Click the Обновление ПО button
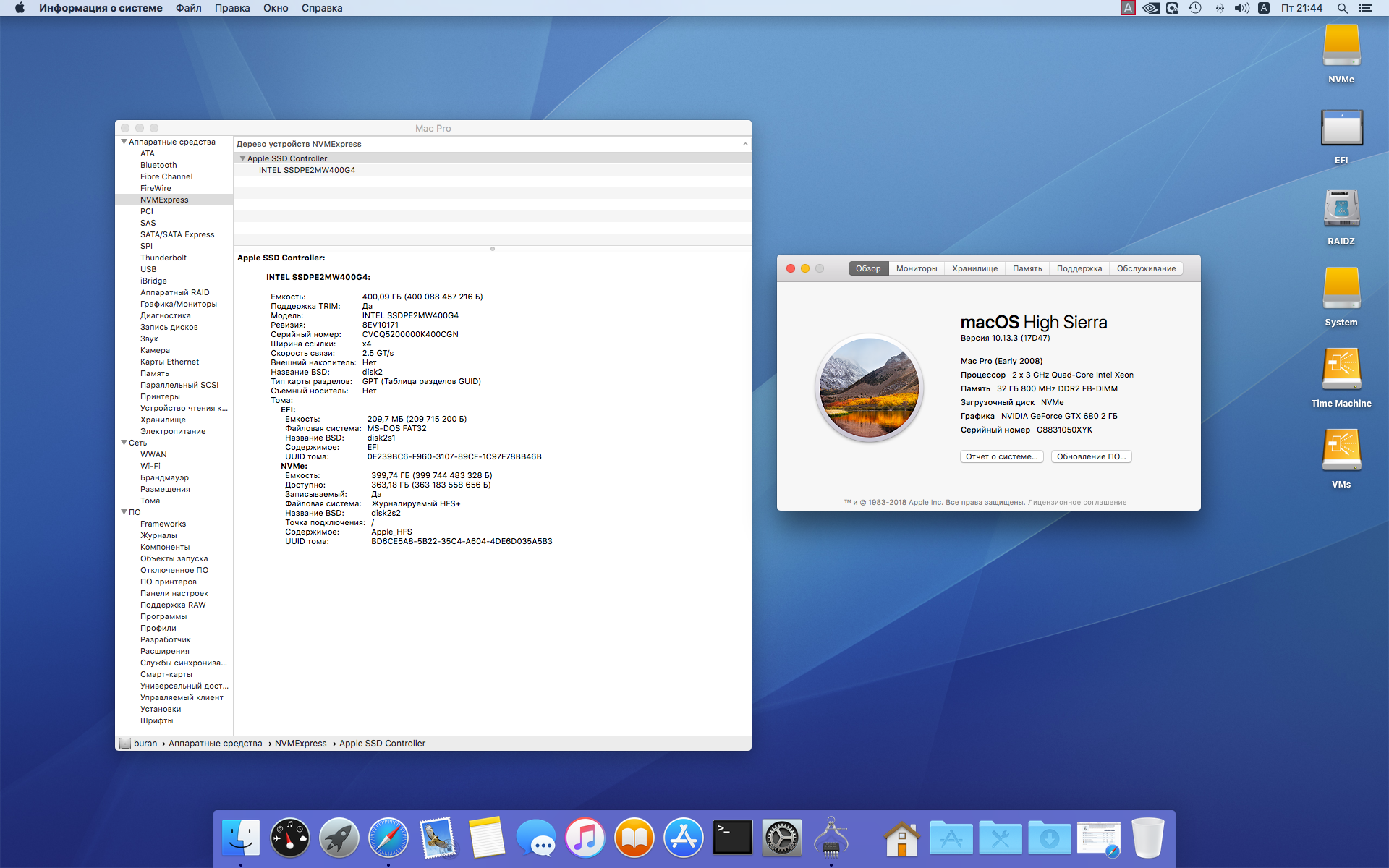 [1091, 456]
